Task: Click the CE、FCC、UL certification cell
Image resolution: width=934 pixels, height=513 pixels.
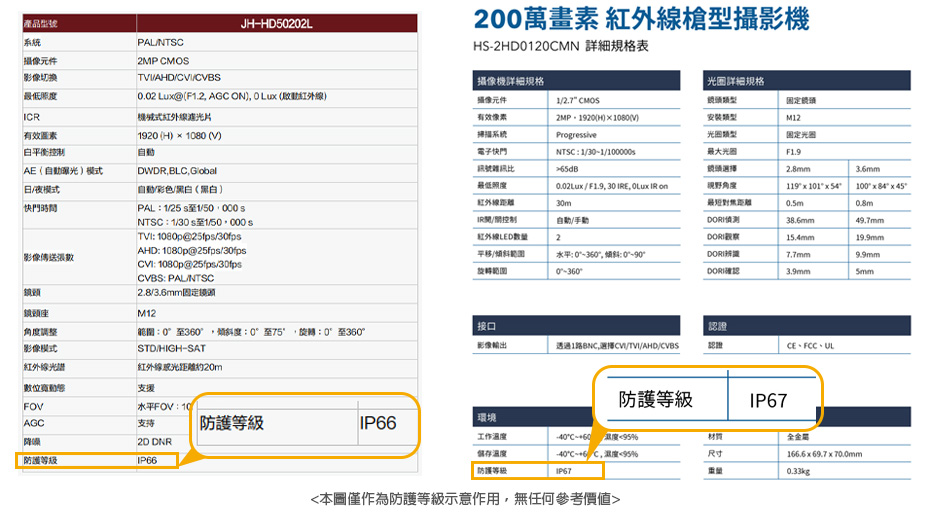Action: coord(844,346)
